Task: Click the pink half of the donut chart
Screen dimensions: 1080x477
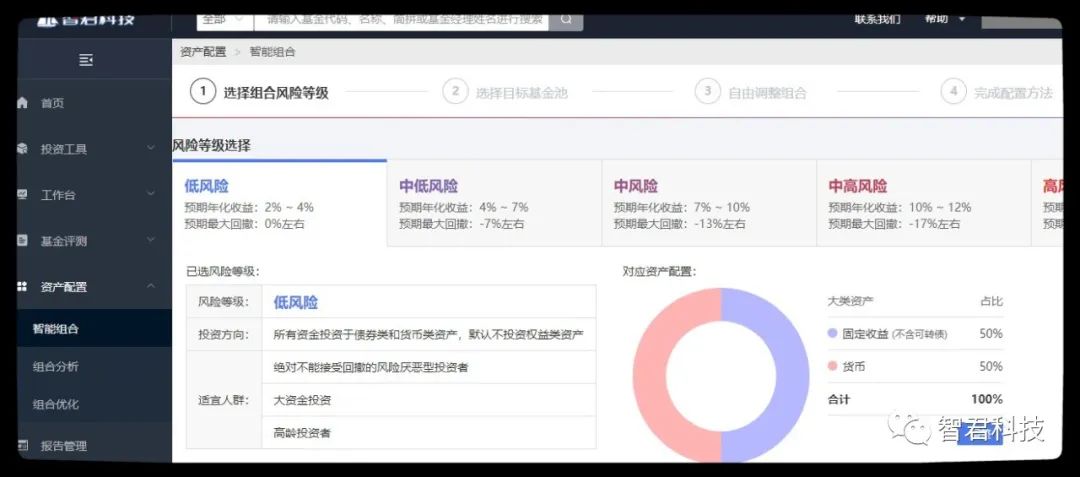Action: pos(651,375)
